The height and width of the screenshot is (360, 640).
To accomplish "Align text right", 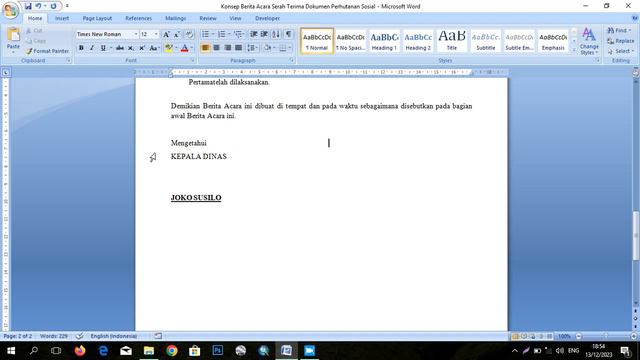I will click(227, 48).
